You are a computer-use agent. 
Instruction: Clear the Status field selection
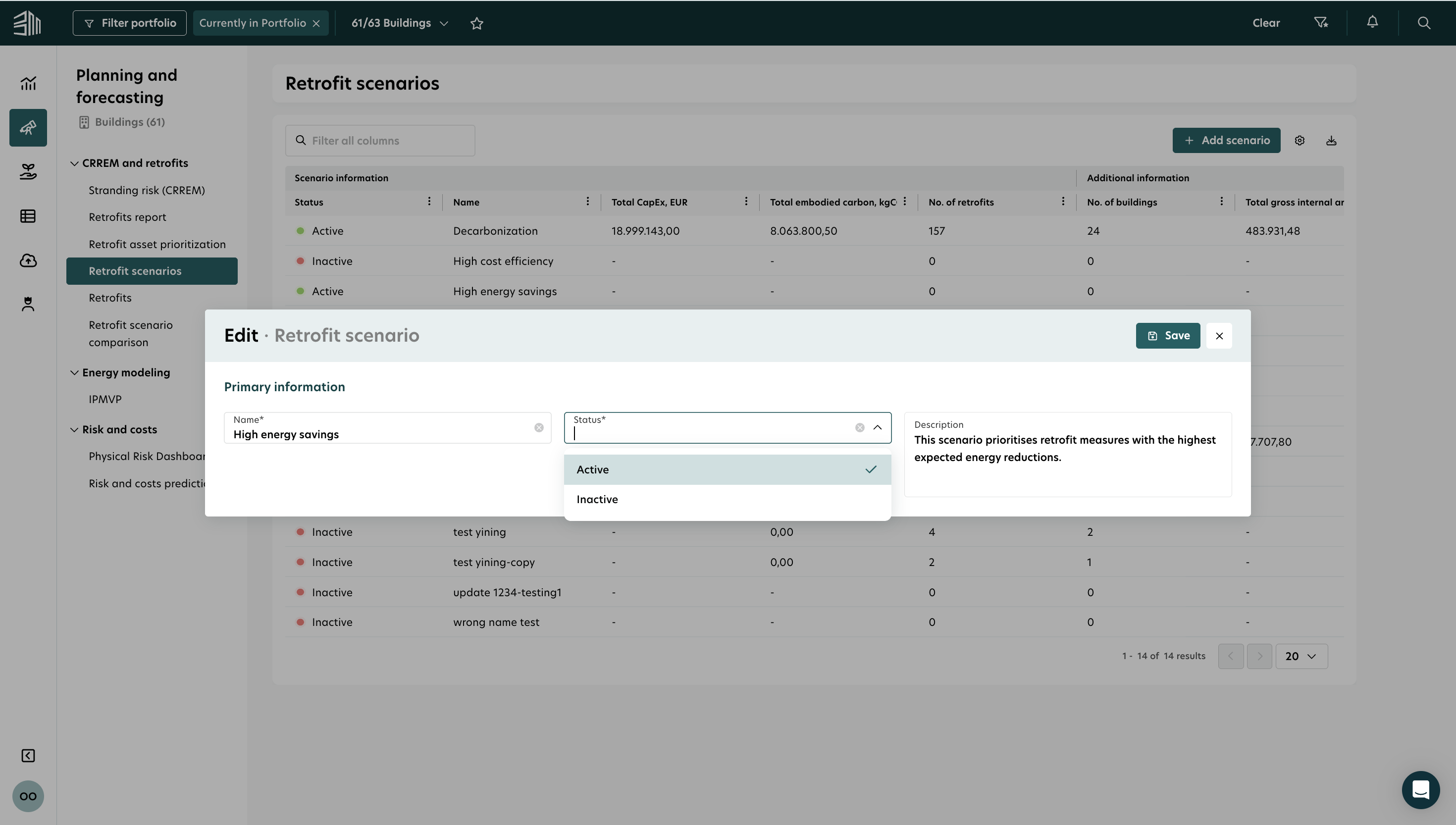[859, 428]
